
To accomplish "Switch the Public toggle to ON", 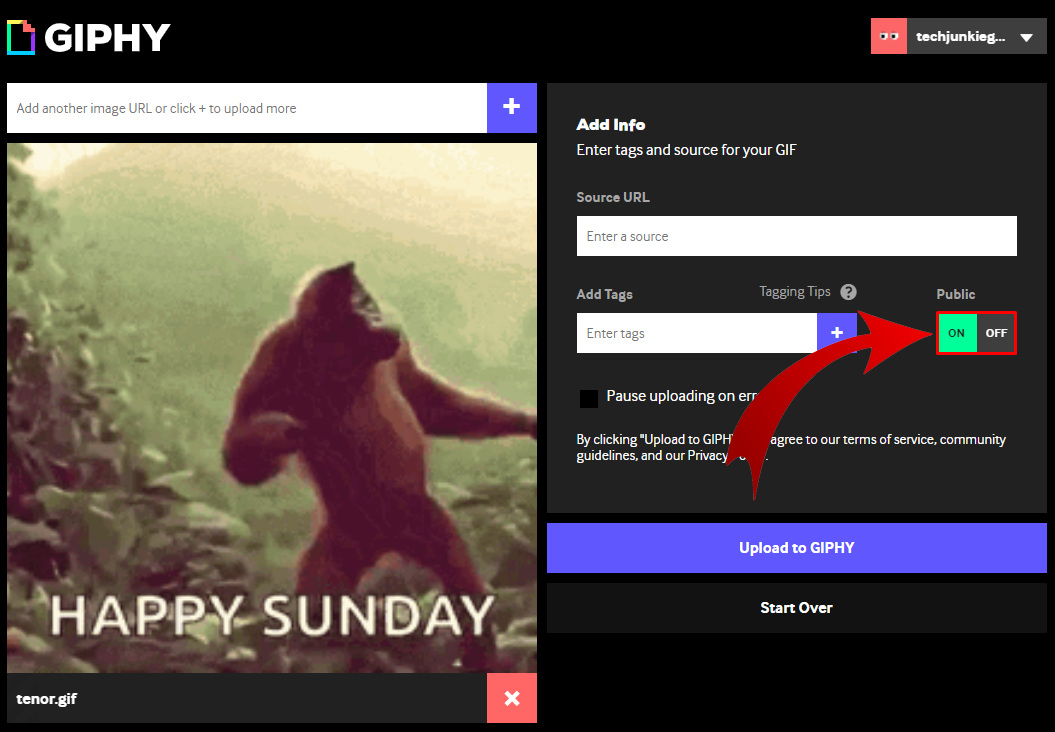I will [957, 333].
